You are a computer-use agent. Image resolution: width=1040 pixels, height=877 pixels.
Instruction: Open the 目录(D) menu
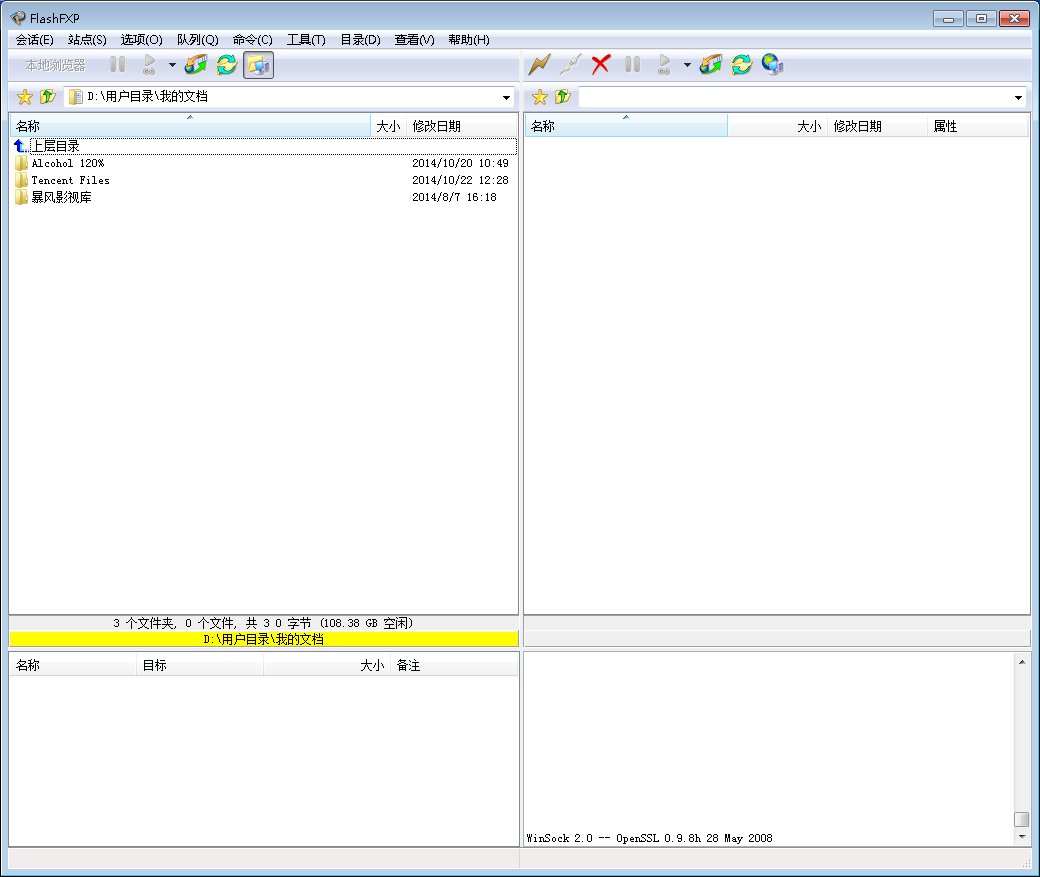point(360,40)
